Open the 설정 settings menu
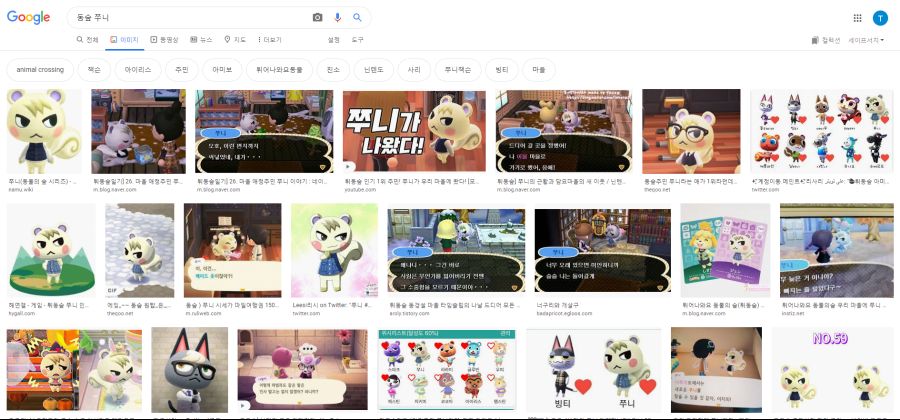 pyautogui.click(x=333, y=40)
